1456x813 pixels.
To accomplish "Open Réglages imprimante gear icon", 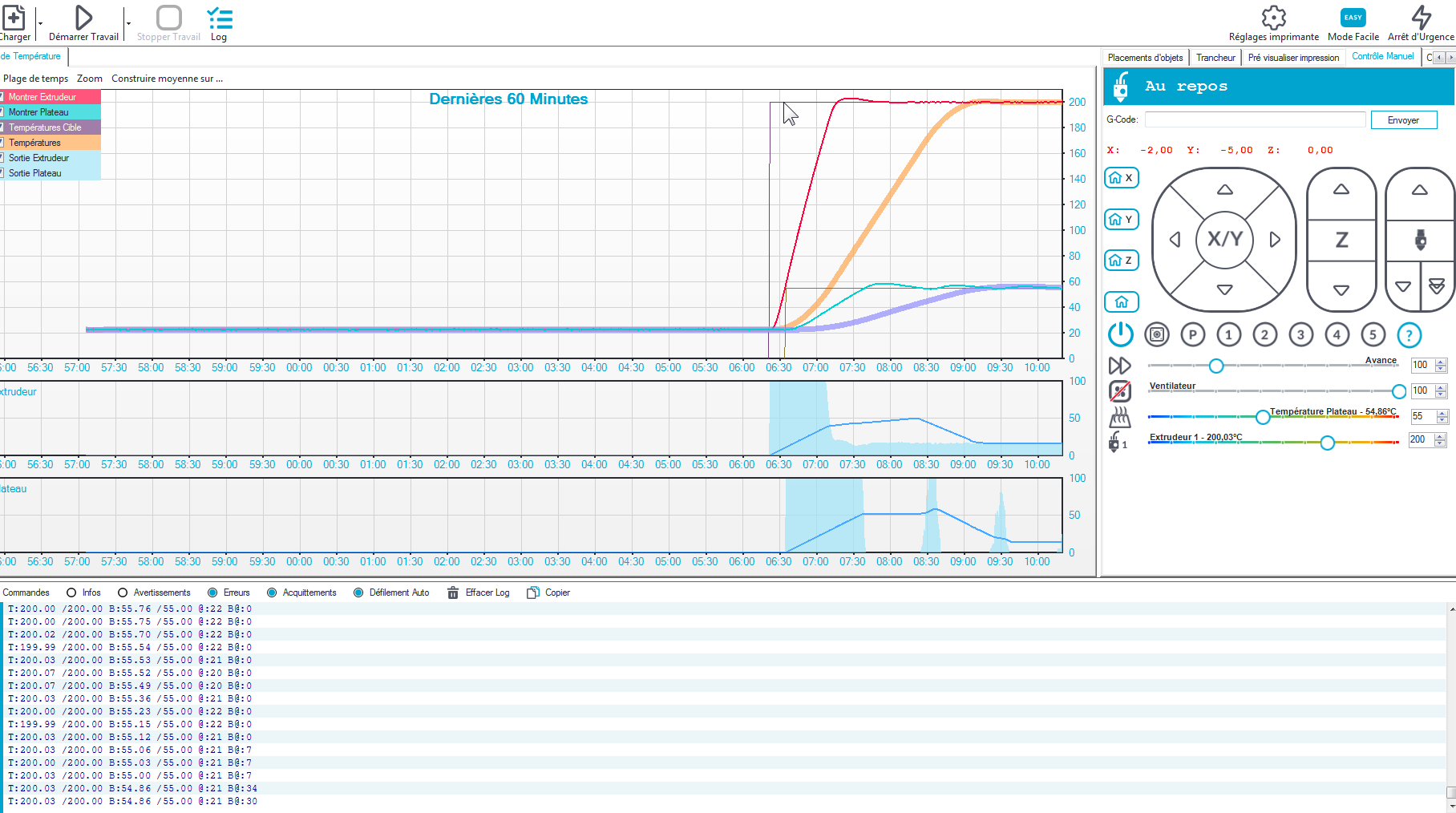I will click(x=1273, y=17).
